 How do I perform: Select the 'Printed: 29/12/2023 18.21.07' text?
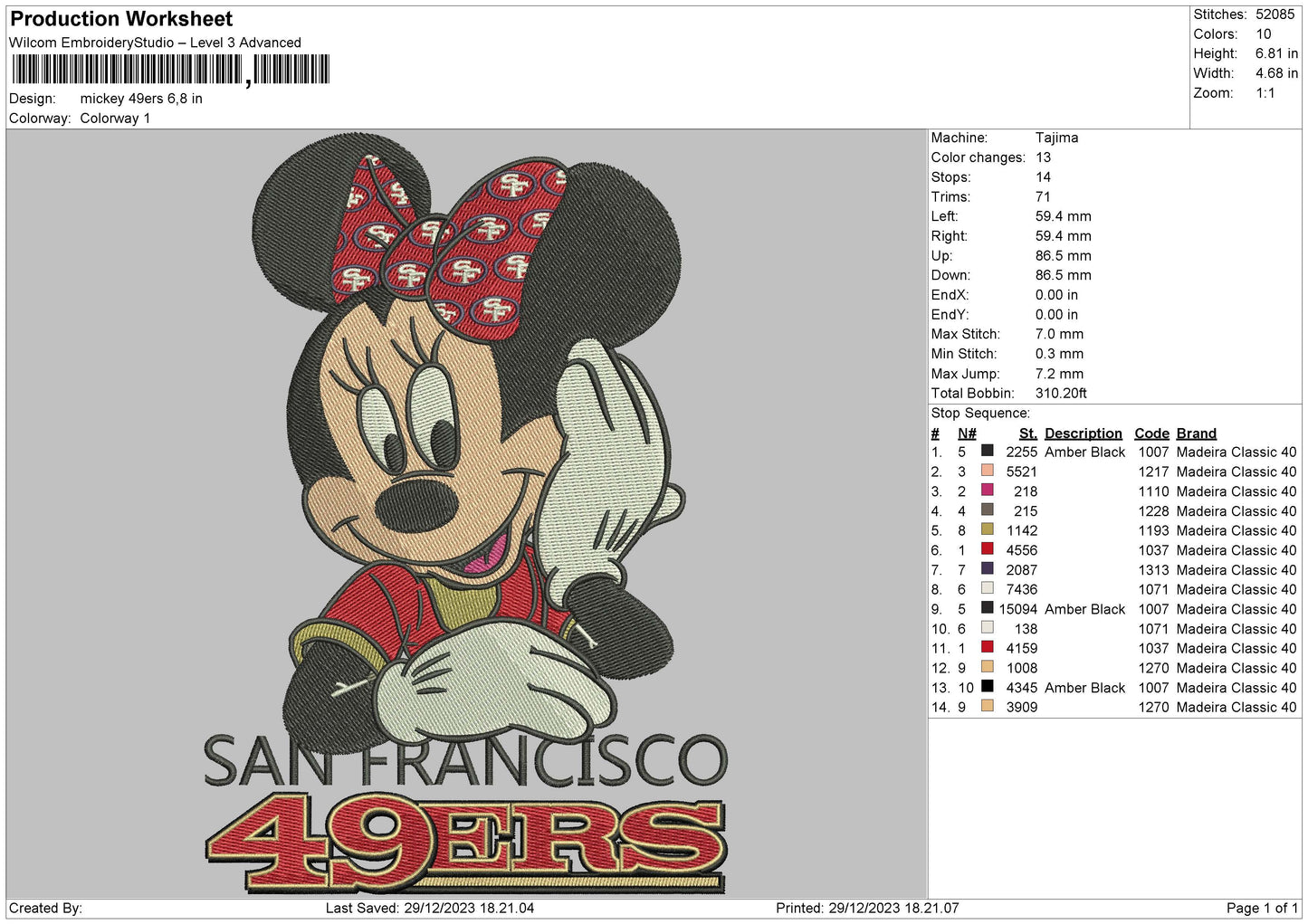pos(867,908)
